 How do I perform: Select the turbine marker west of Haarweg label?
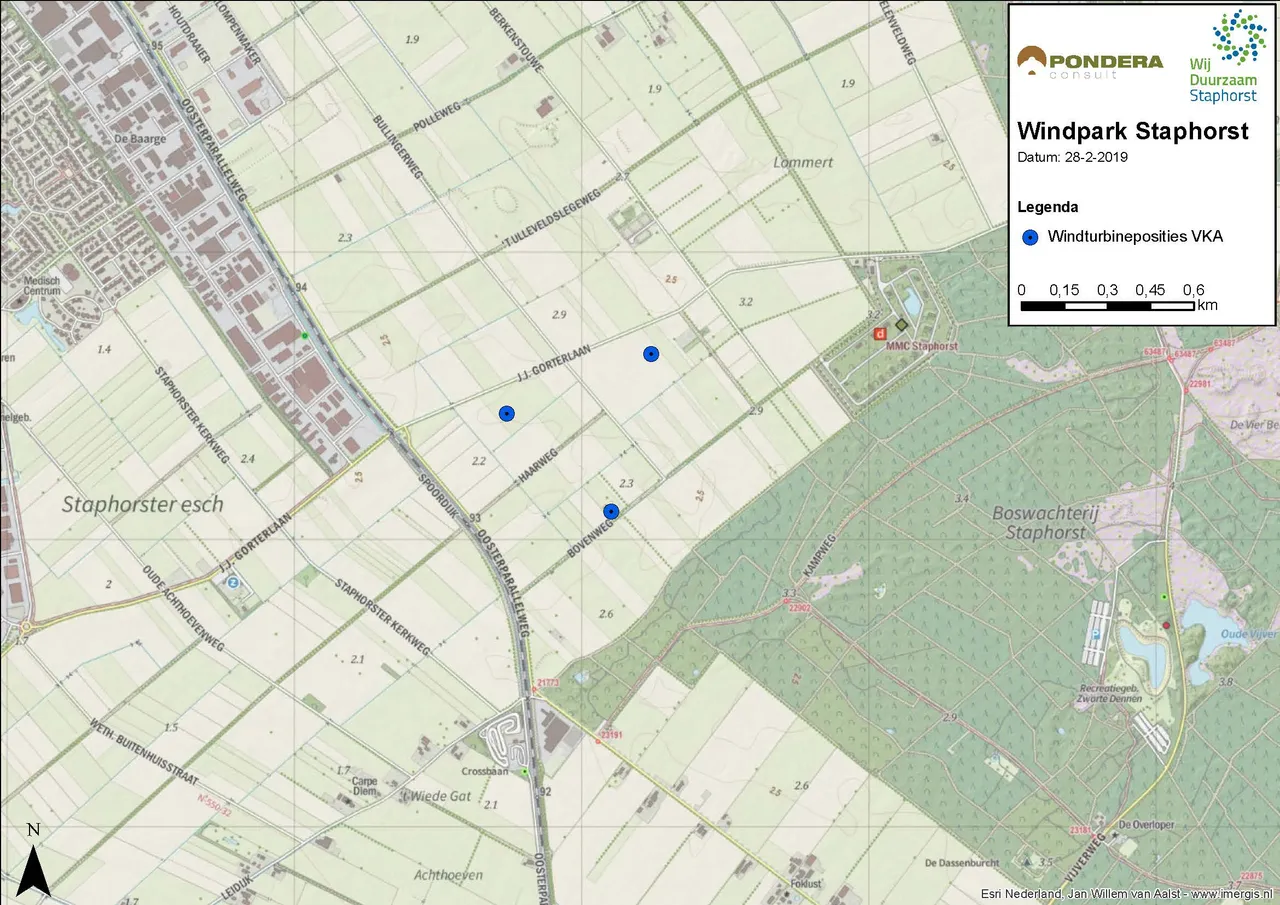click(506, 414)
